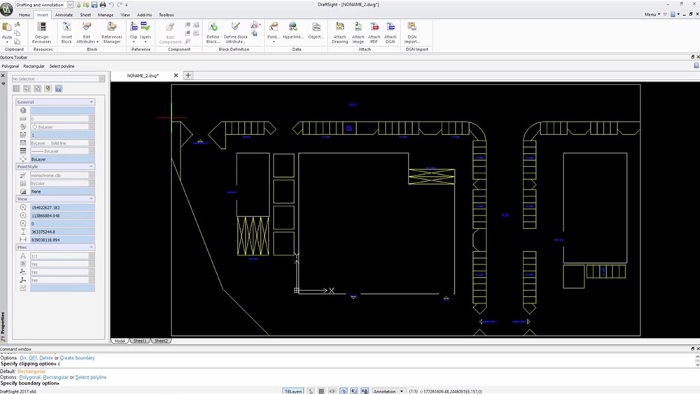Viewport: 700px width, 394px height.
Task: Click the last blue icon in Properties toolbar
Action: click(x=58, y=89)
